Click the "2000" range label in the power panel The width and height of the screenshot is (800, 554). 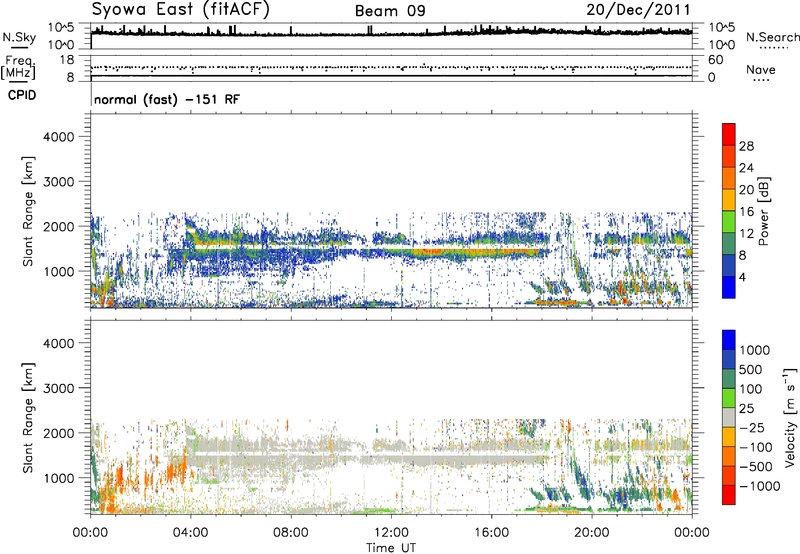(x=59, y=226)
